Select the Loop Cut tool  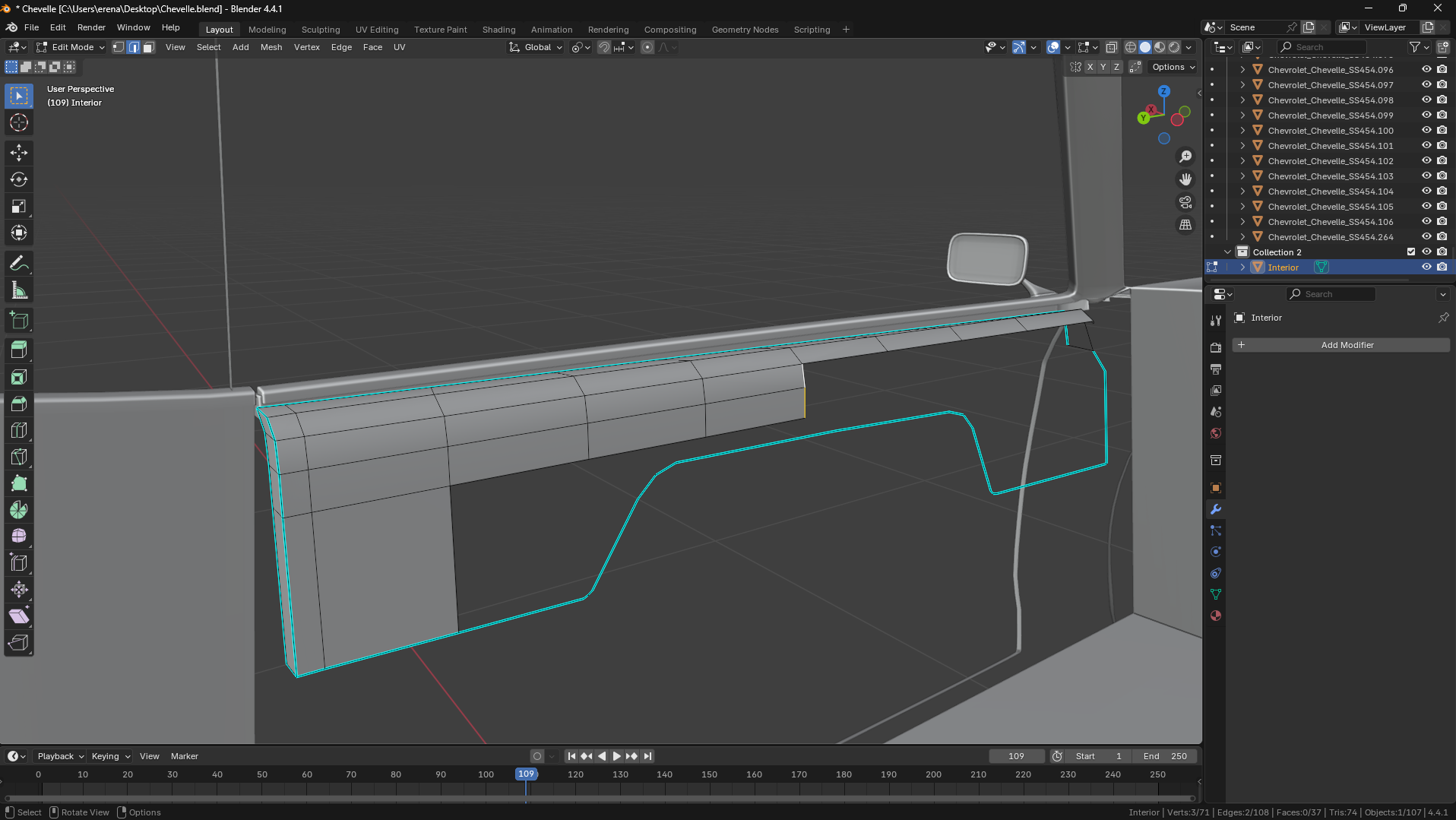pyautogui.click(x=19, y=430)
